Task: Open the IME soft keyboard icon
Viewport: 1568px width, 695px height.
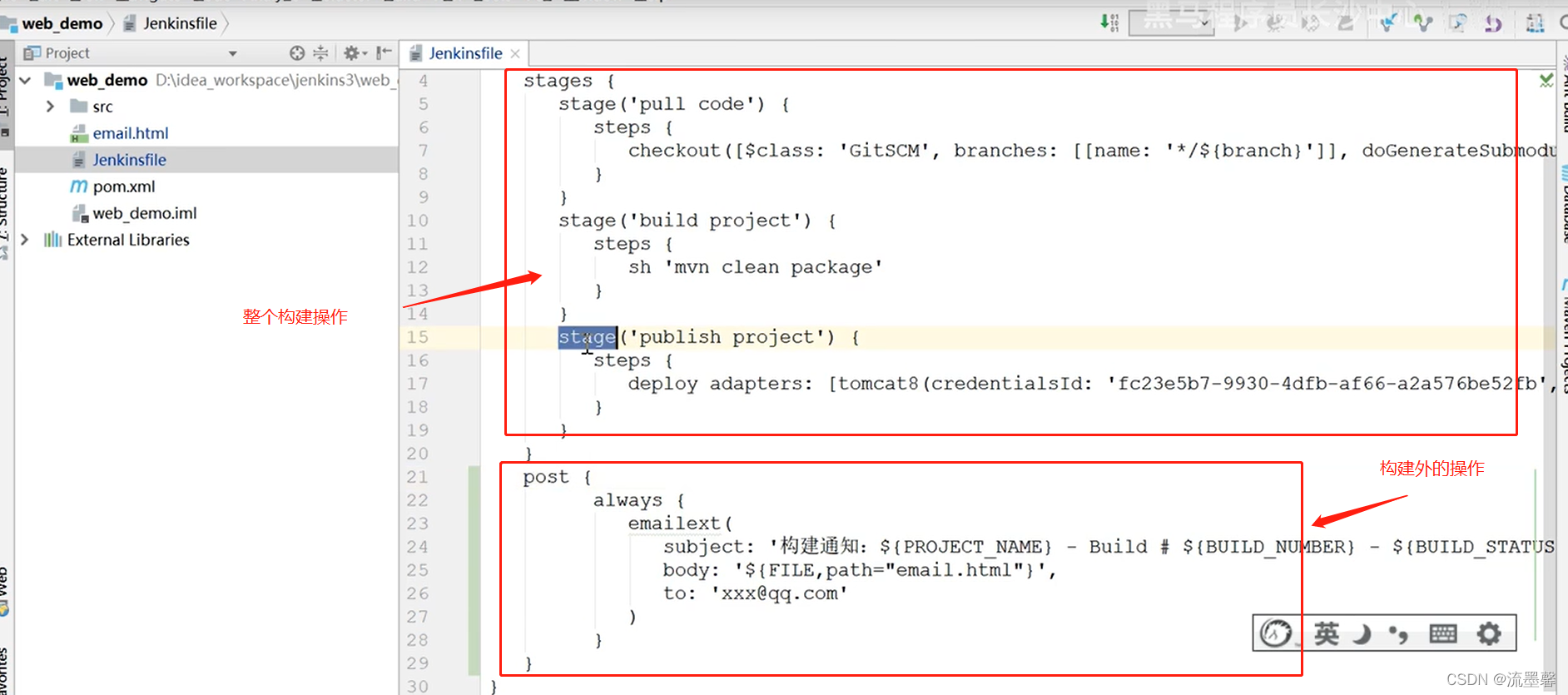Action: point(1443,634)
